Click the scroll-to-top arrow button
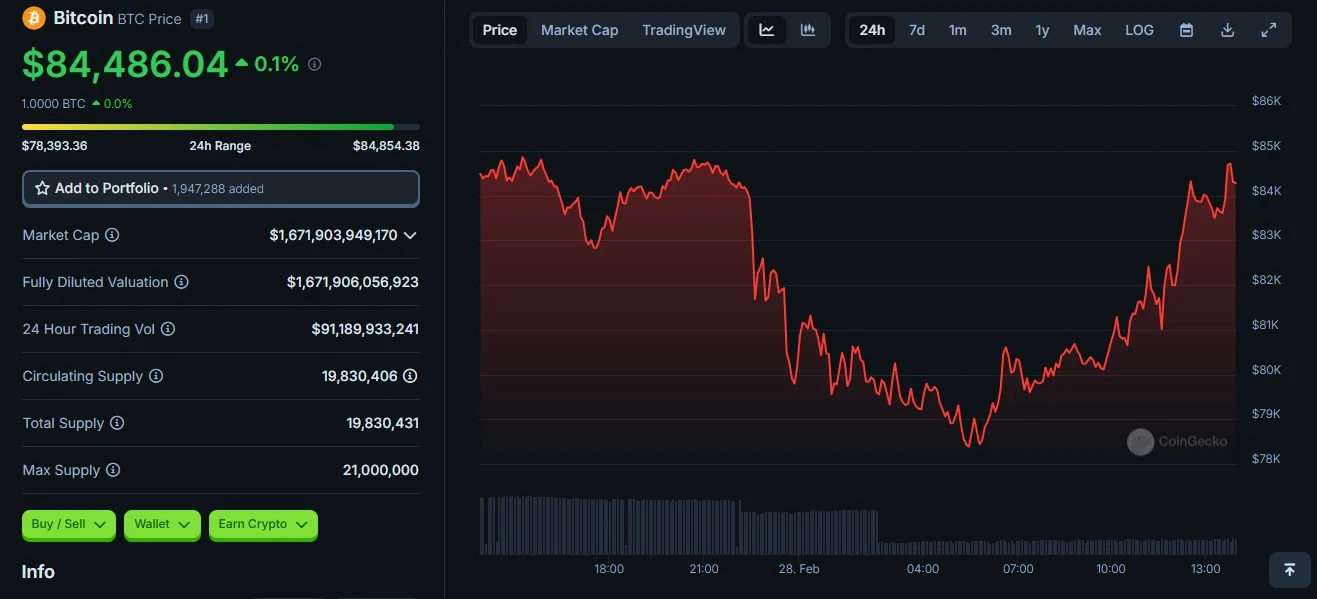Viewport: 1317px width, 599px height. (1289, 569)
